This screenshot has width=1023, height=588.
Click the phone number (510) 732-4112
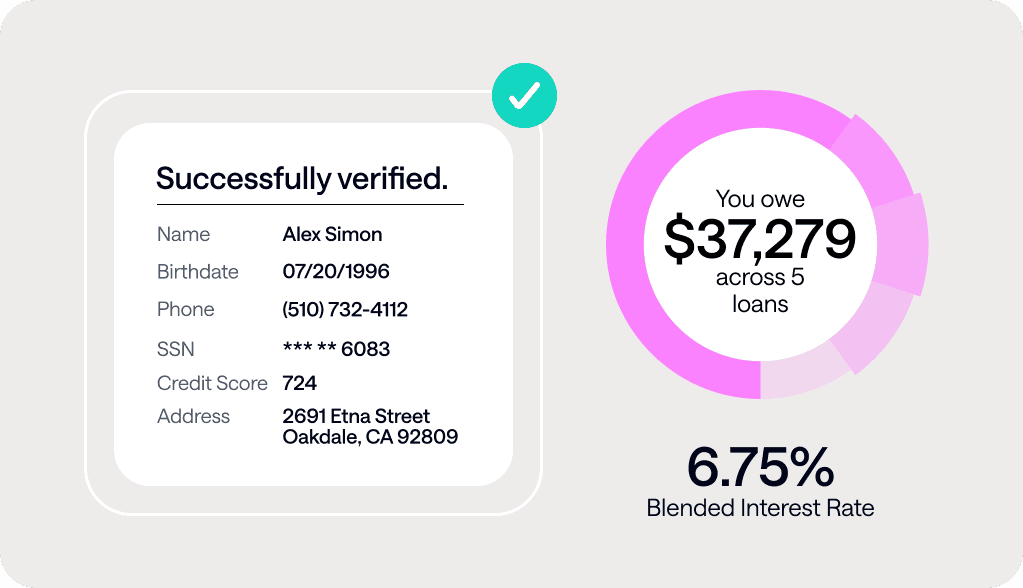345,309
